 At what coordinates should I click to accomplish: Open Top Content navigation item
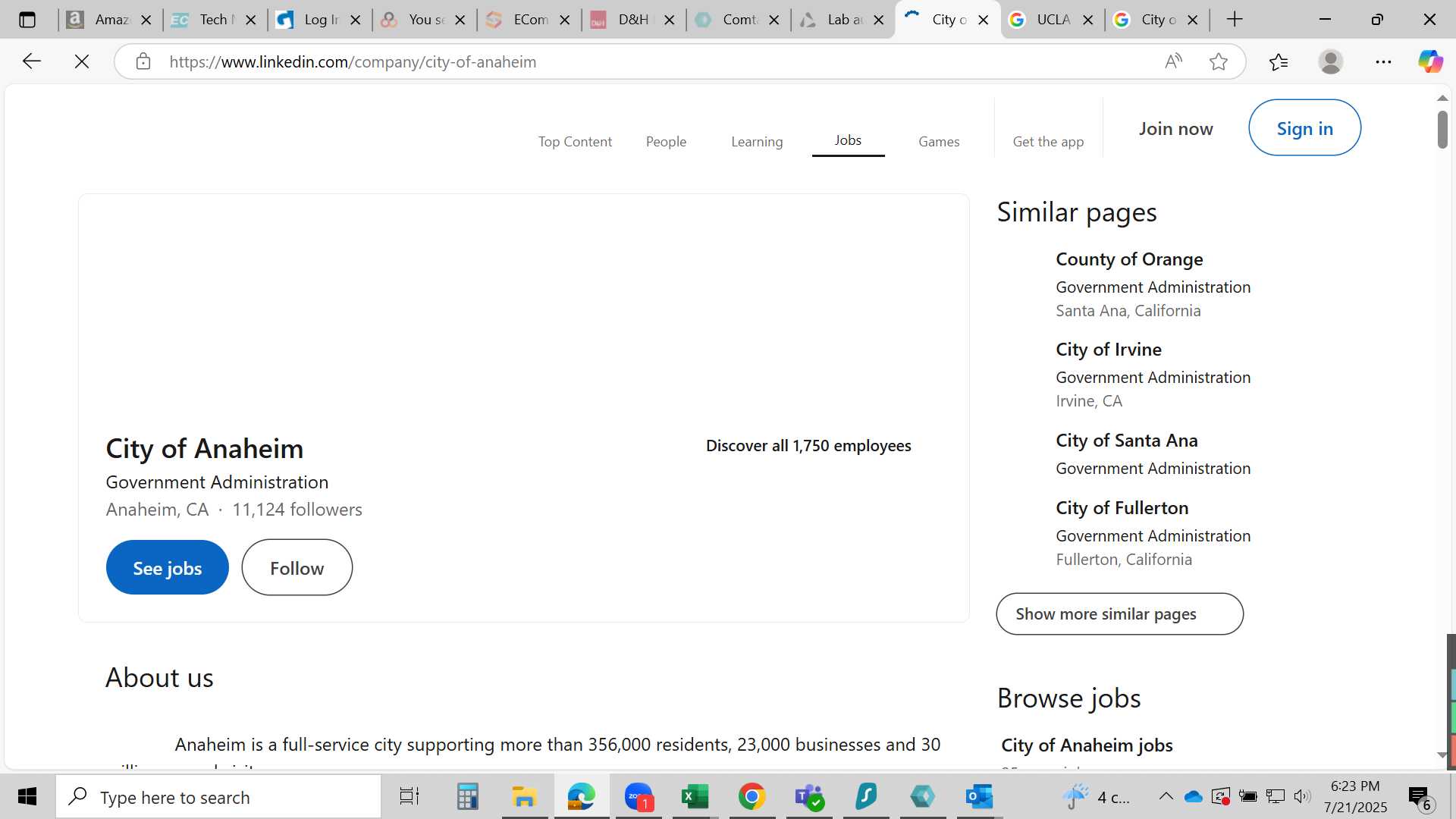coord(575,142)
